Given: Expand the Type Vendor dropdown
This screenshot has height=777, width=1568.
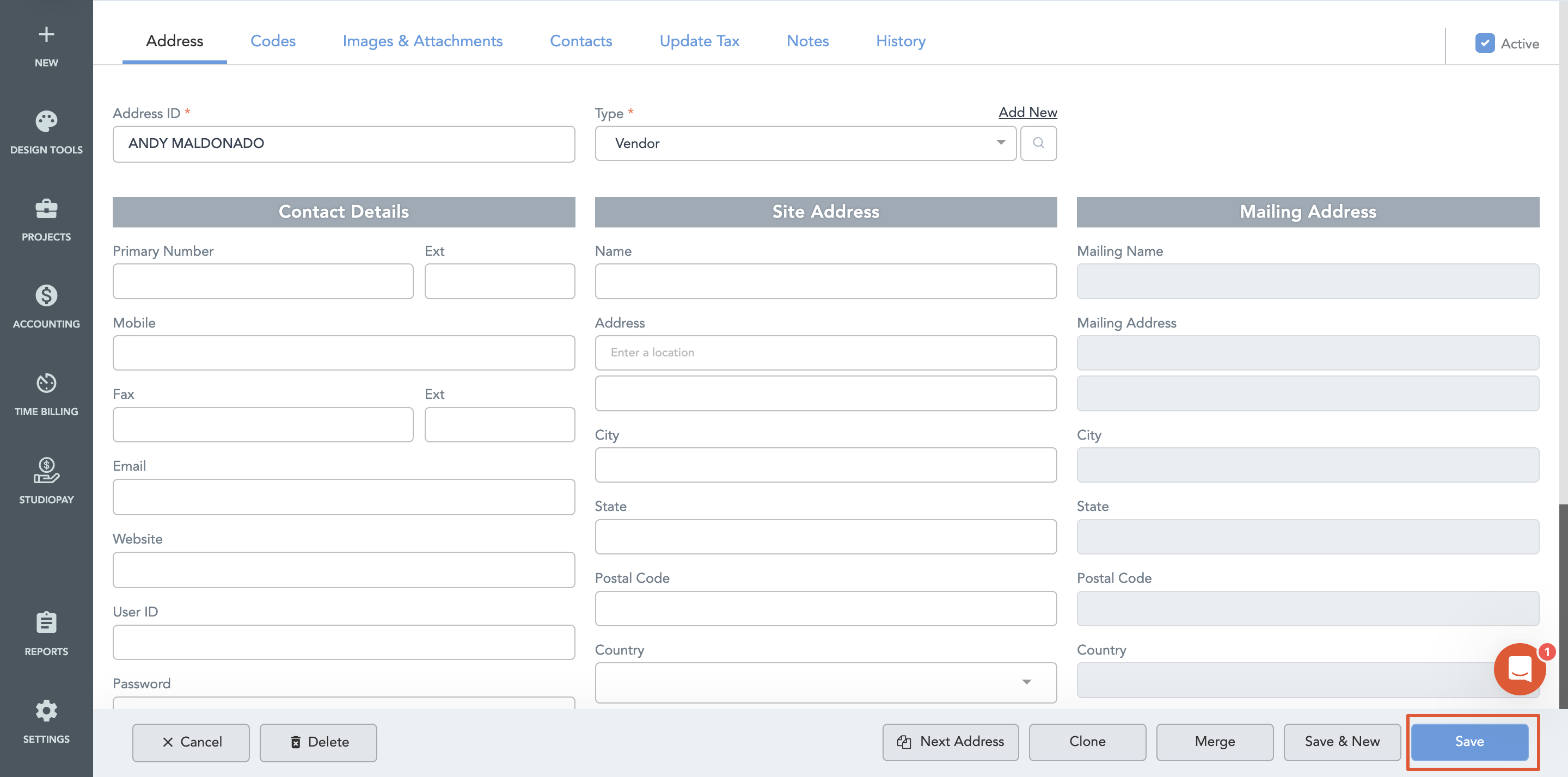Looking at the screenshot, I should pos(805,143).
